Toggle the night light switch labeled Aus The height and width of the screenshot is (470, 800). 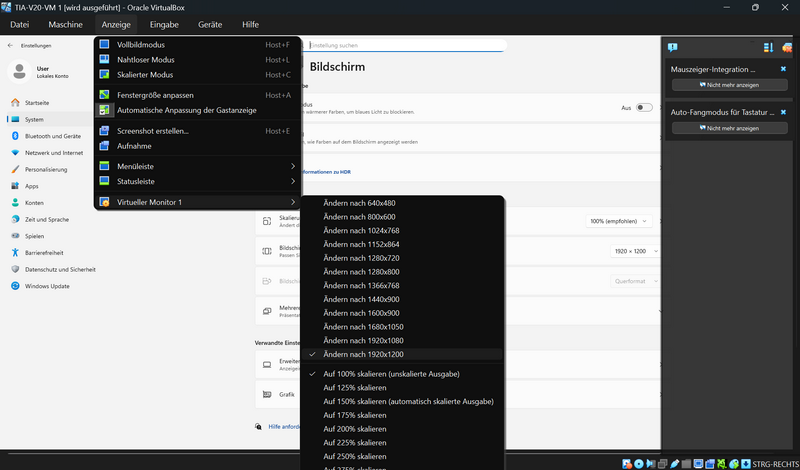point(644,107)
